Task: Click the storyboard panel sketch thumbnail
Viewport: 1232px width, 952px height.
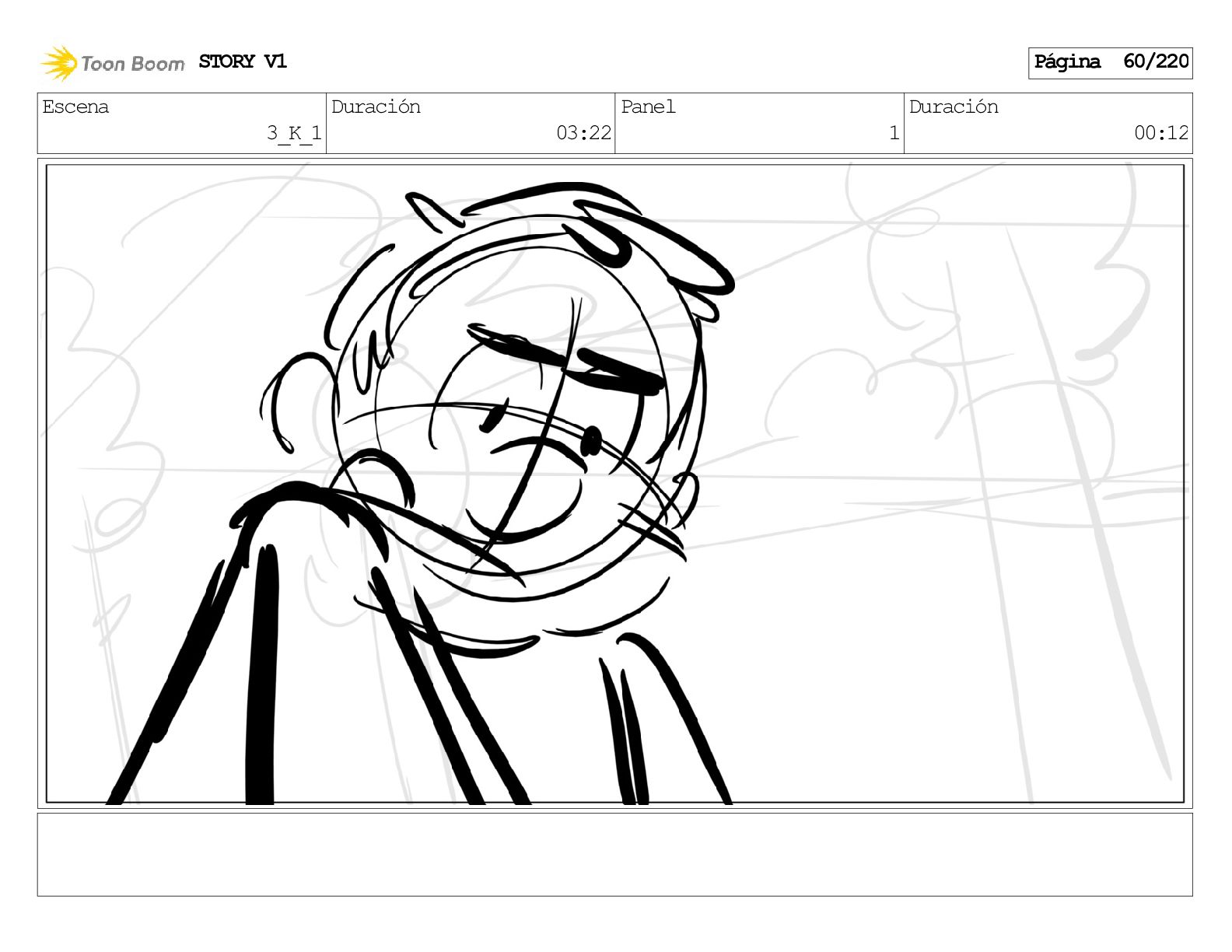Action: pyautogui.click(x=614, y=484)
